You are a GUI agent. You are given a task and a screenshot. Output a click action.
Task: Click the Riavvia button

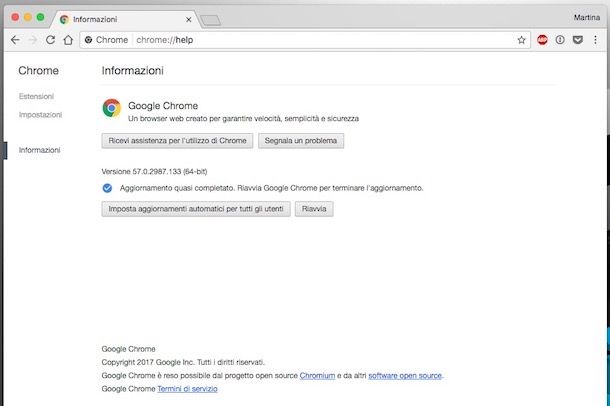tap(314, 209)
